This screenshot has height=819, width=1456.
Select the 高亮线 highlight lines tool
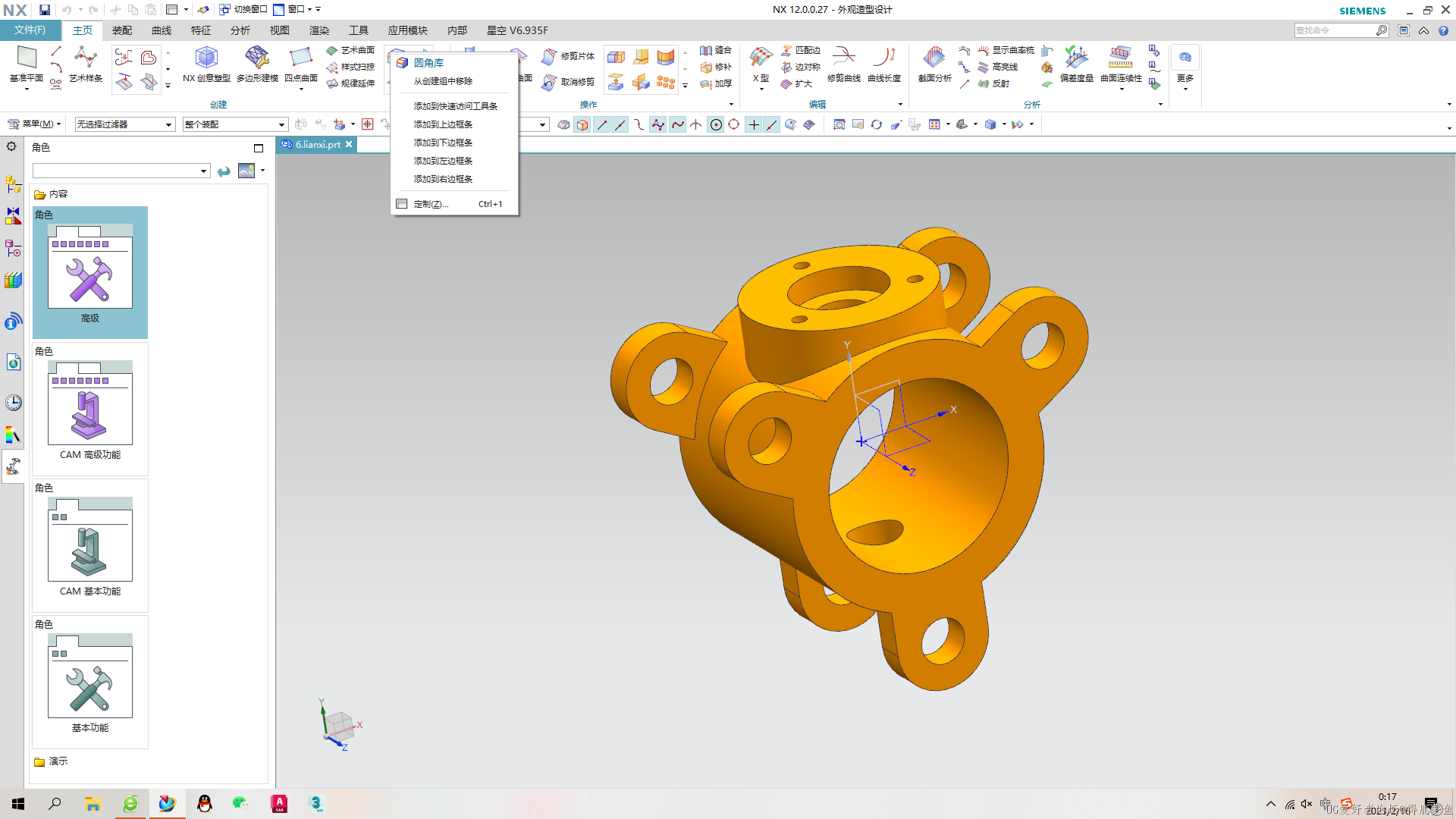point(998,67)
